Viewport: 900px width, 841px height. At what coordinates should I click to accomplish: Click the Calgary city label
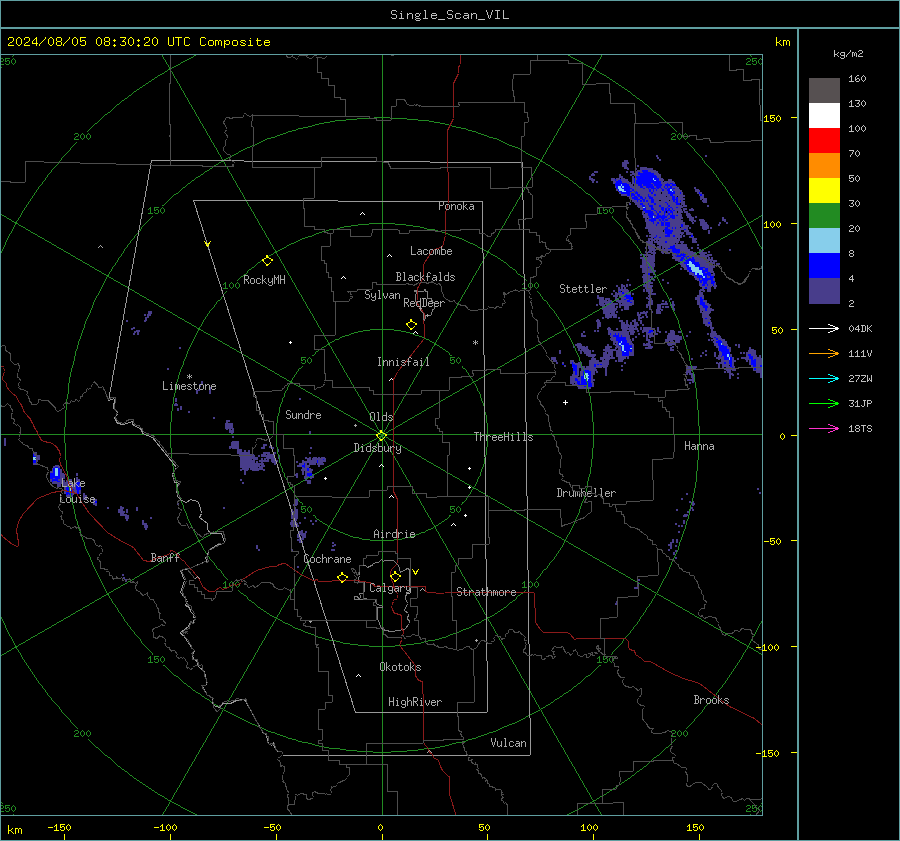390,588
